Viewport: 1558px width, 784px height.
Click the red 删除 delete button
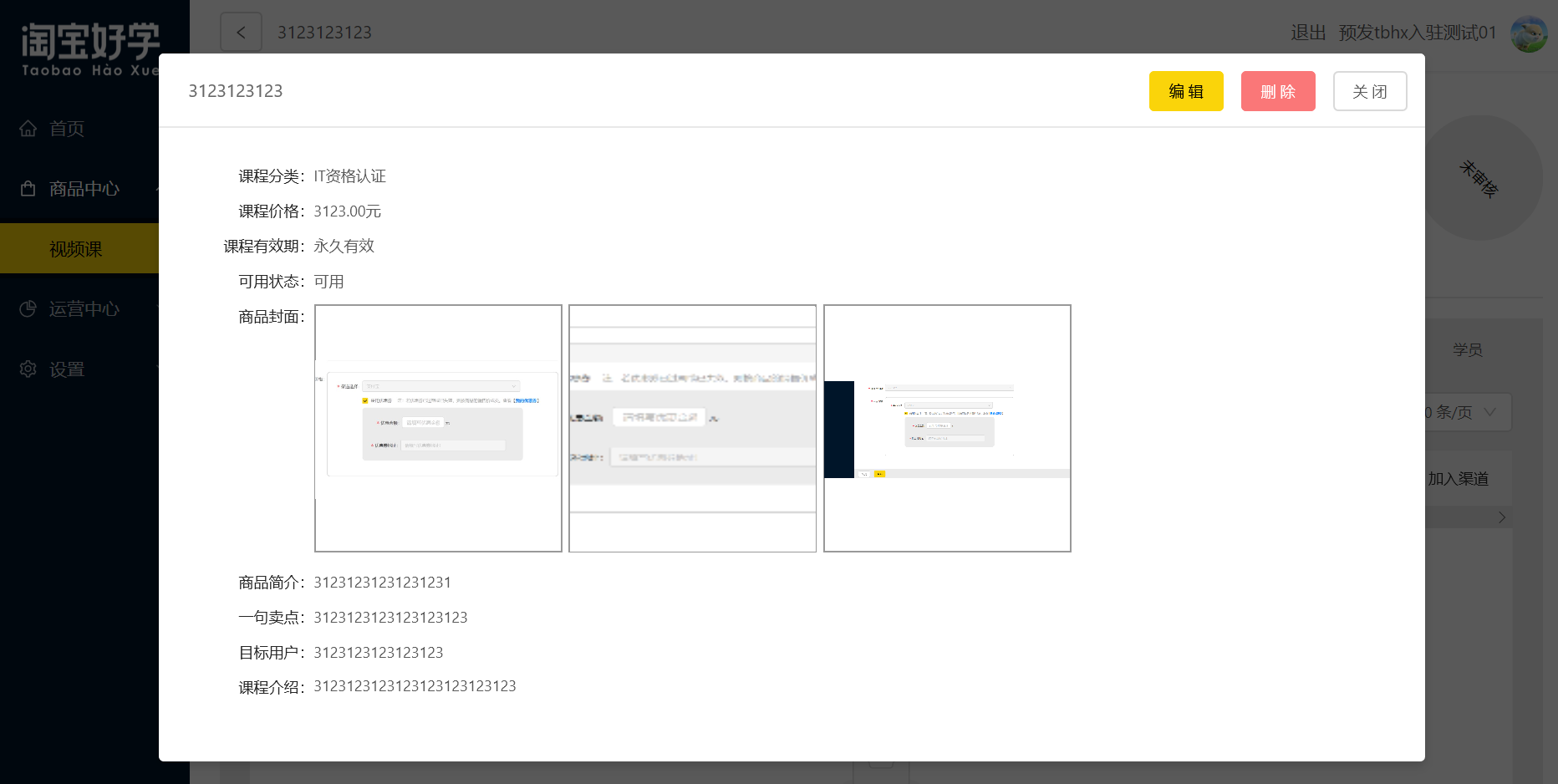tap(1278, 91)
